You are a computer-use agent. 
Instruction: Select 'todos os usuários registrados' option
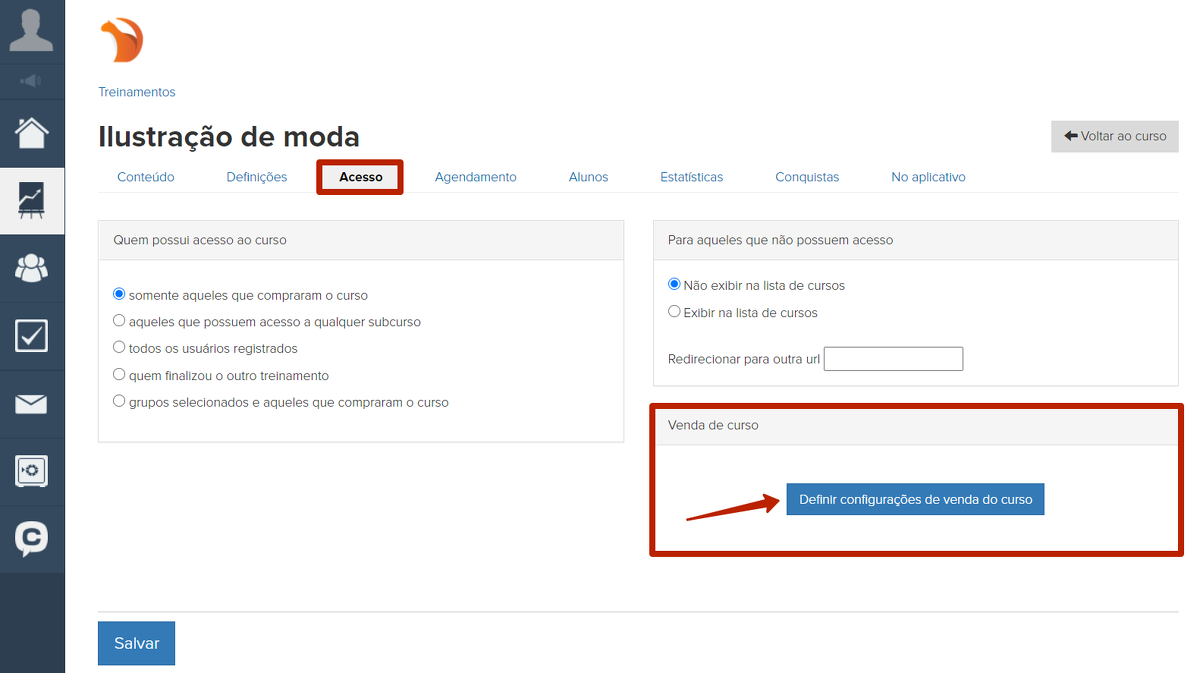119,349
